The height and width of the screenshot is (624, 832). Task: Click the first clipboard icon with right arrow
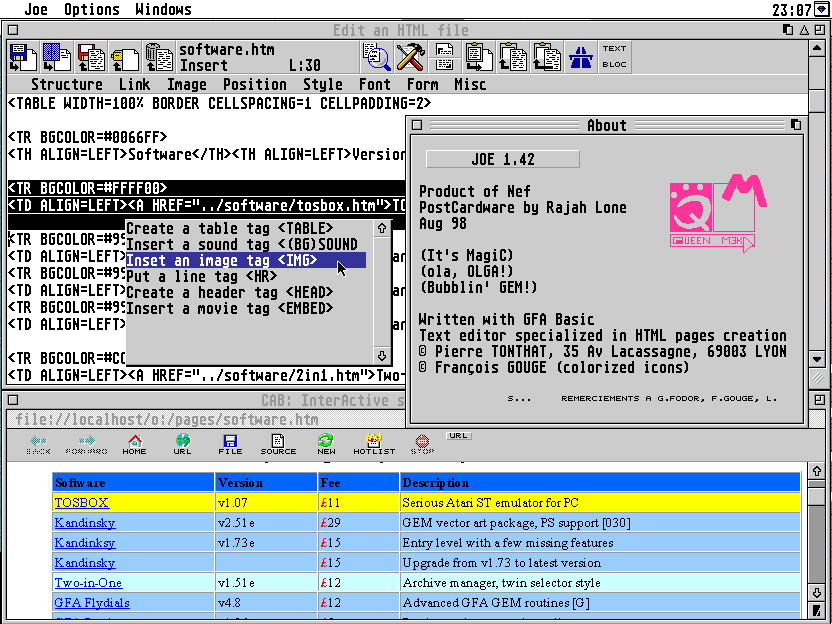point(479,57)
